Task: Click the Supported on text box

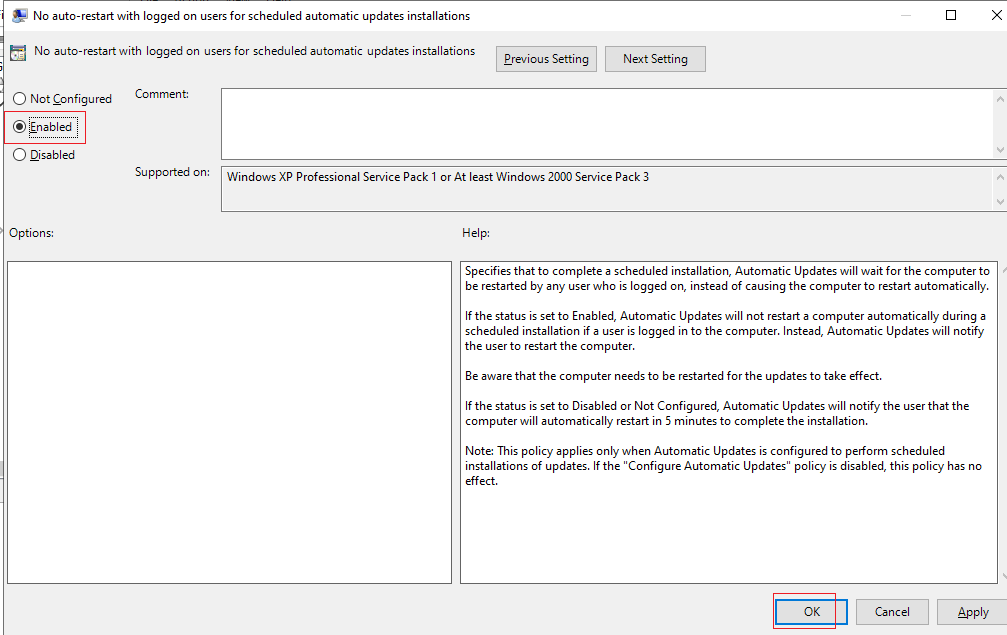Action: (x=608, y=189)
